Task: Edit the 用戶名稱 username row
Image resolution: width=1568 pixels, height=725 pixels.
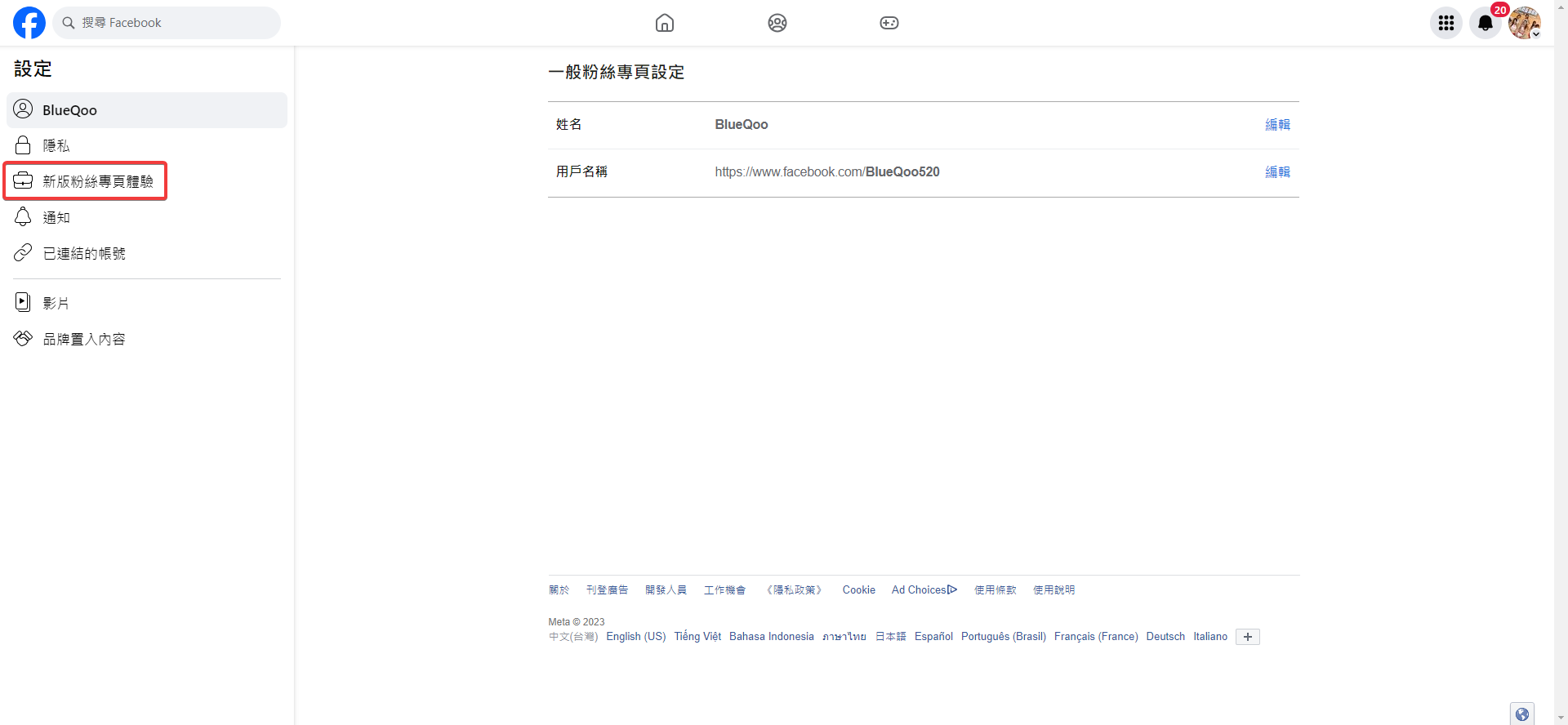Action: [x=1277, y=172]
